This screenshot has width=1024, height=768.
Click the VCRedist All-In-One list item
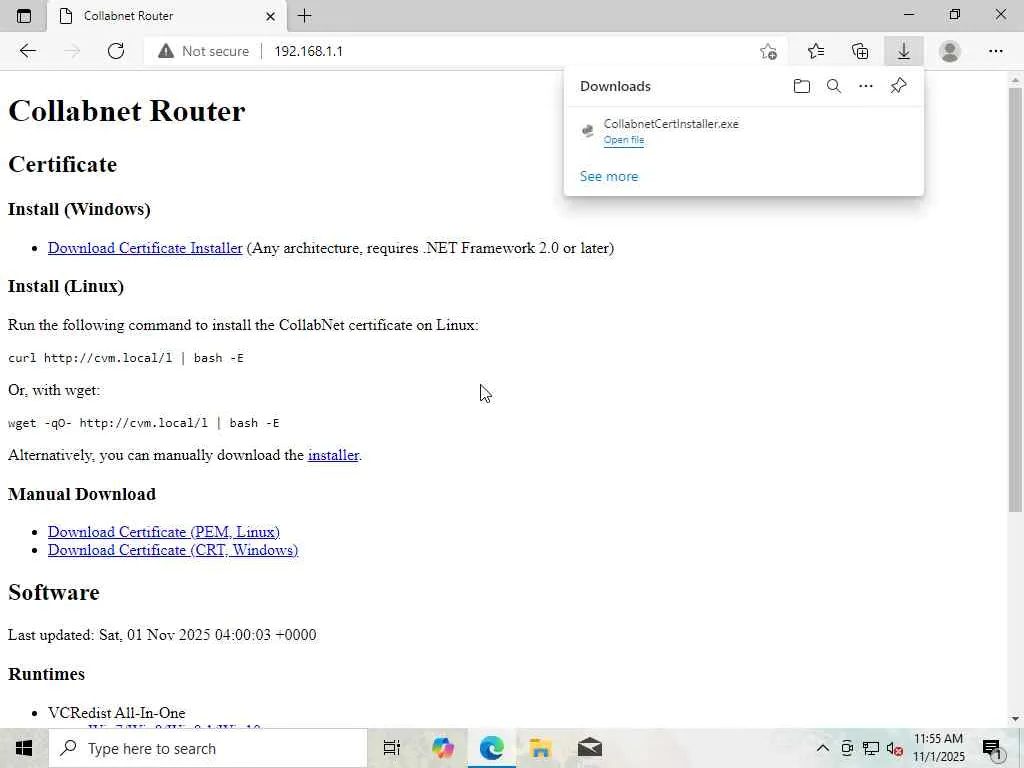point(116,713)
